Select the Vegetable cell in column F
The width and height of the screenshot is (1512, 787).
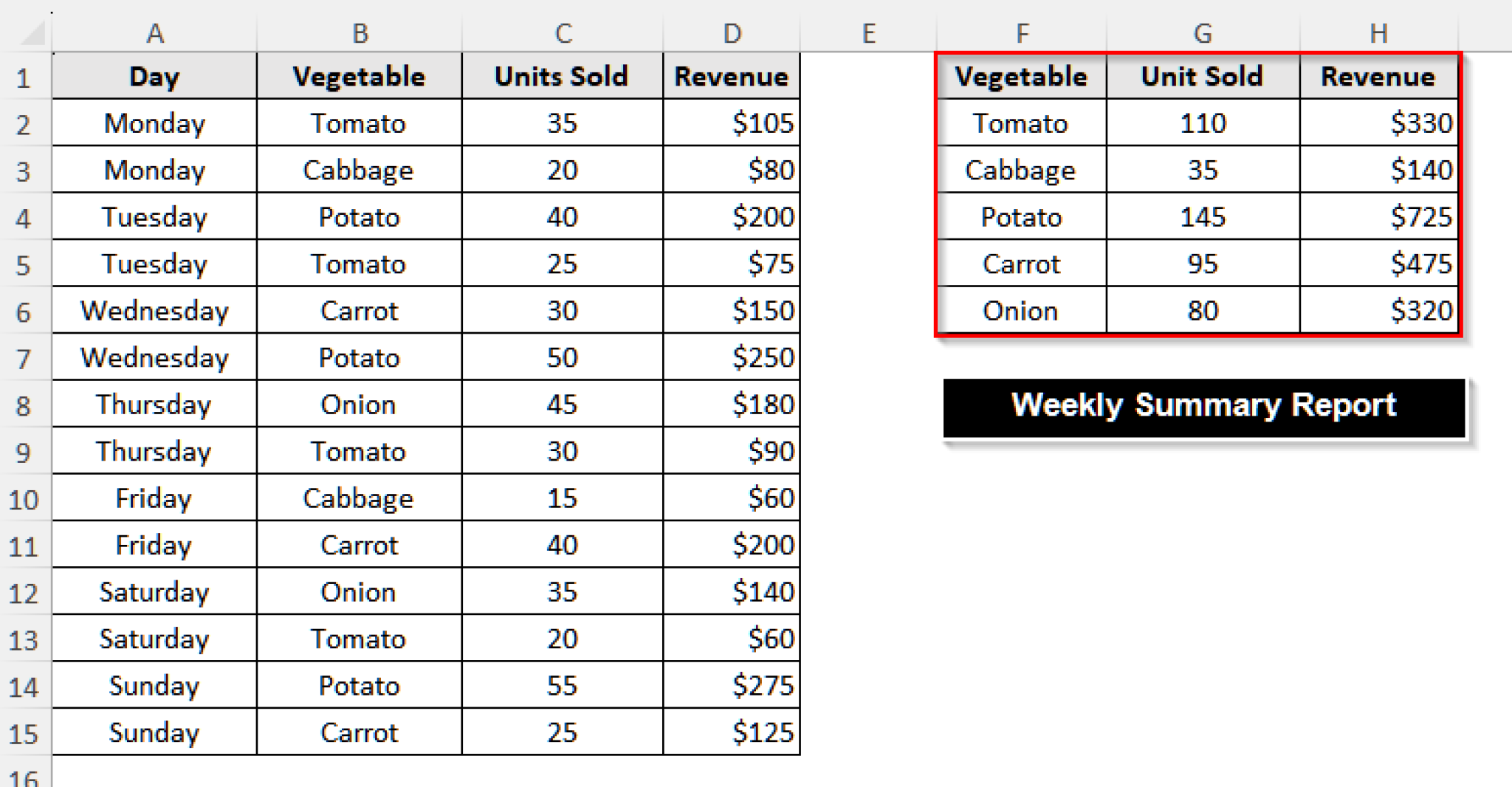[1022, 76]
